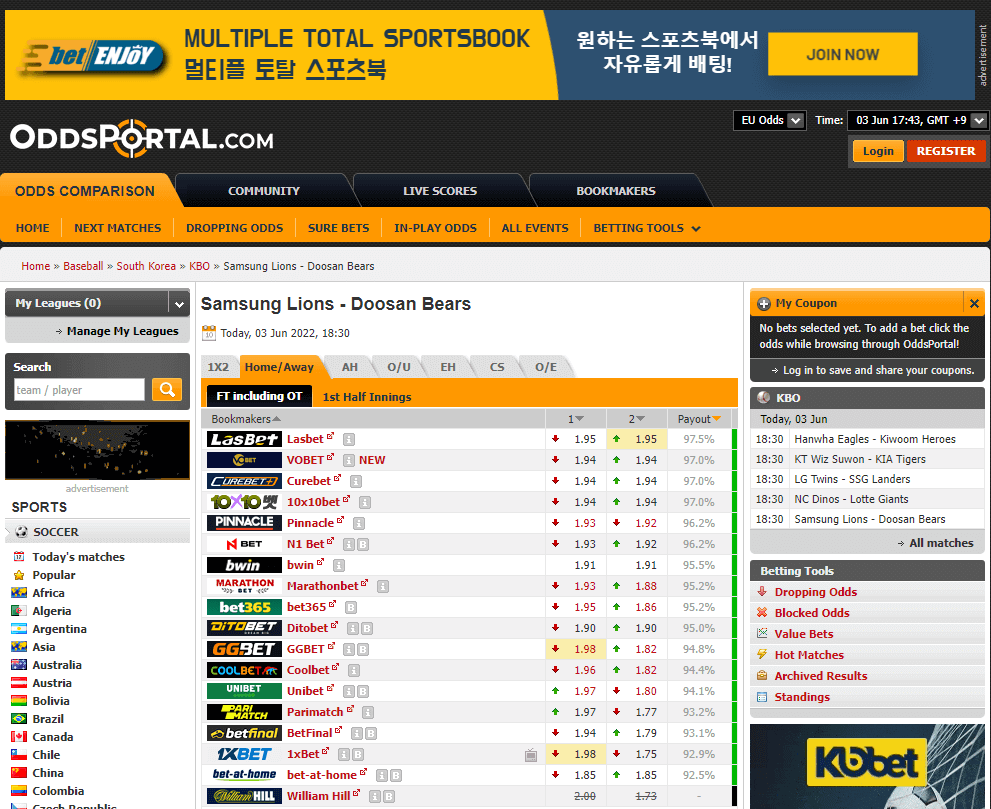Open the time zone dropdown

(x=917, y=120)
